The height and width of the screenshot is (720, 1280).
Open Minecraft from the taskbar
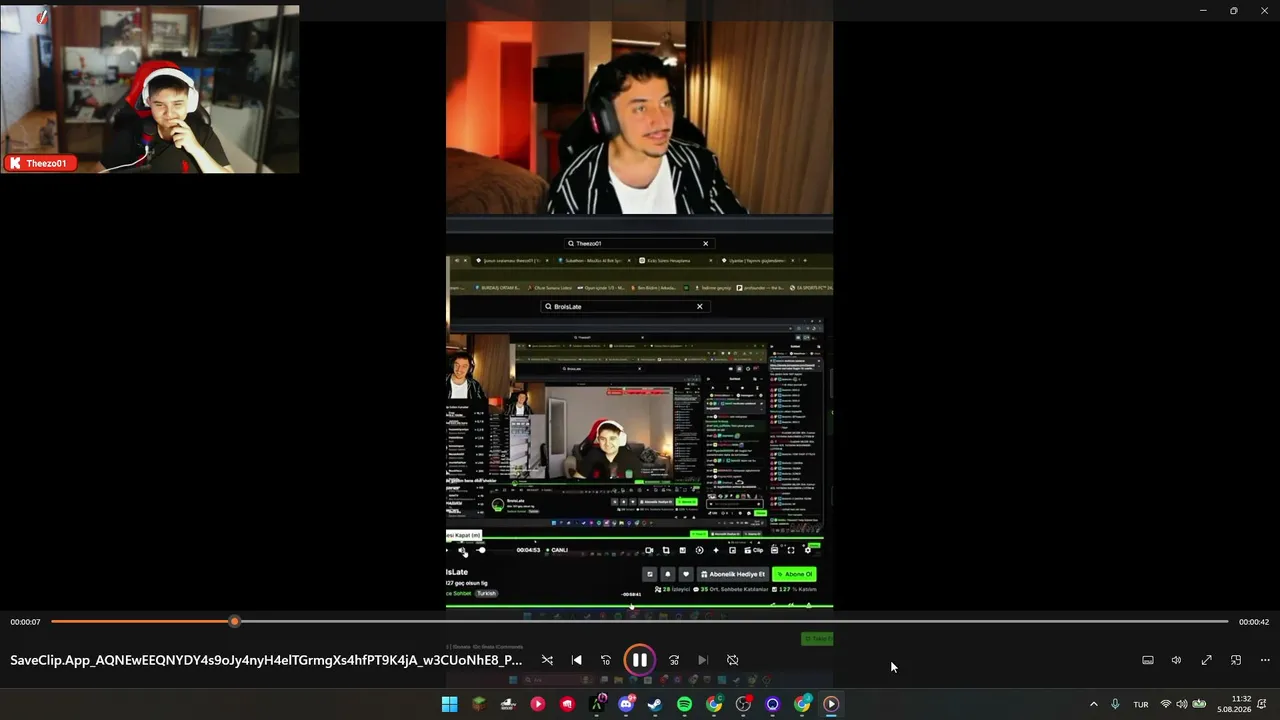click(479, 704)
